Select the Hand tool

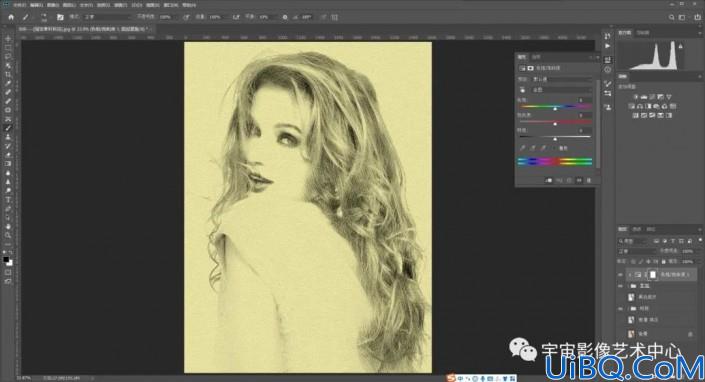8,227
